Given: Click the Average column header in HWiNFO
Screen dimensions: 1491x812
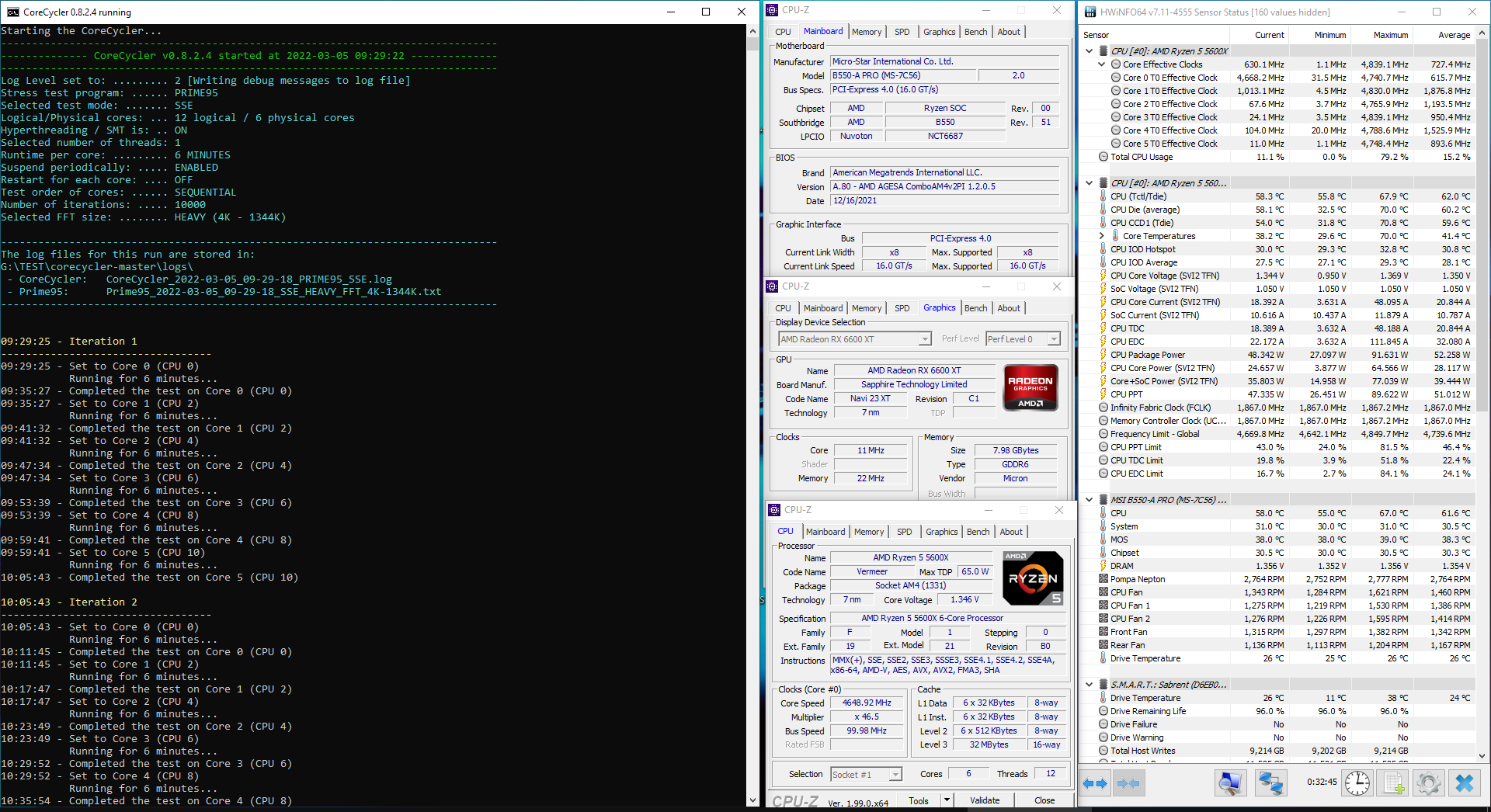Looking at the screenshot, I should (x=1443, y=35).
